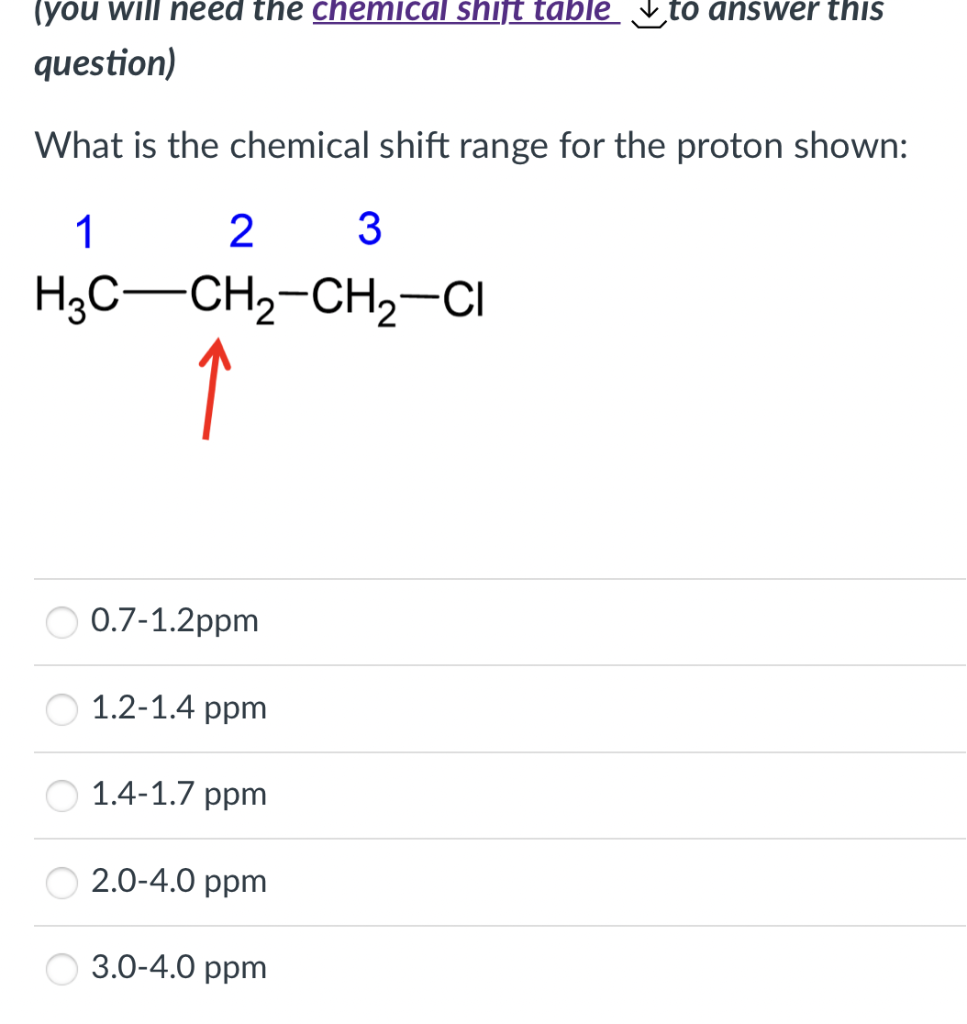
Task: Click the 3.0-4.0 ppm label text
Action: 178,968
